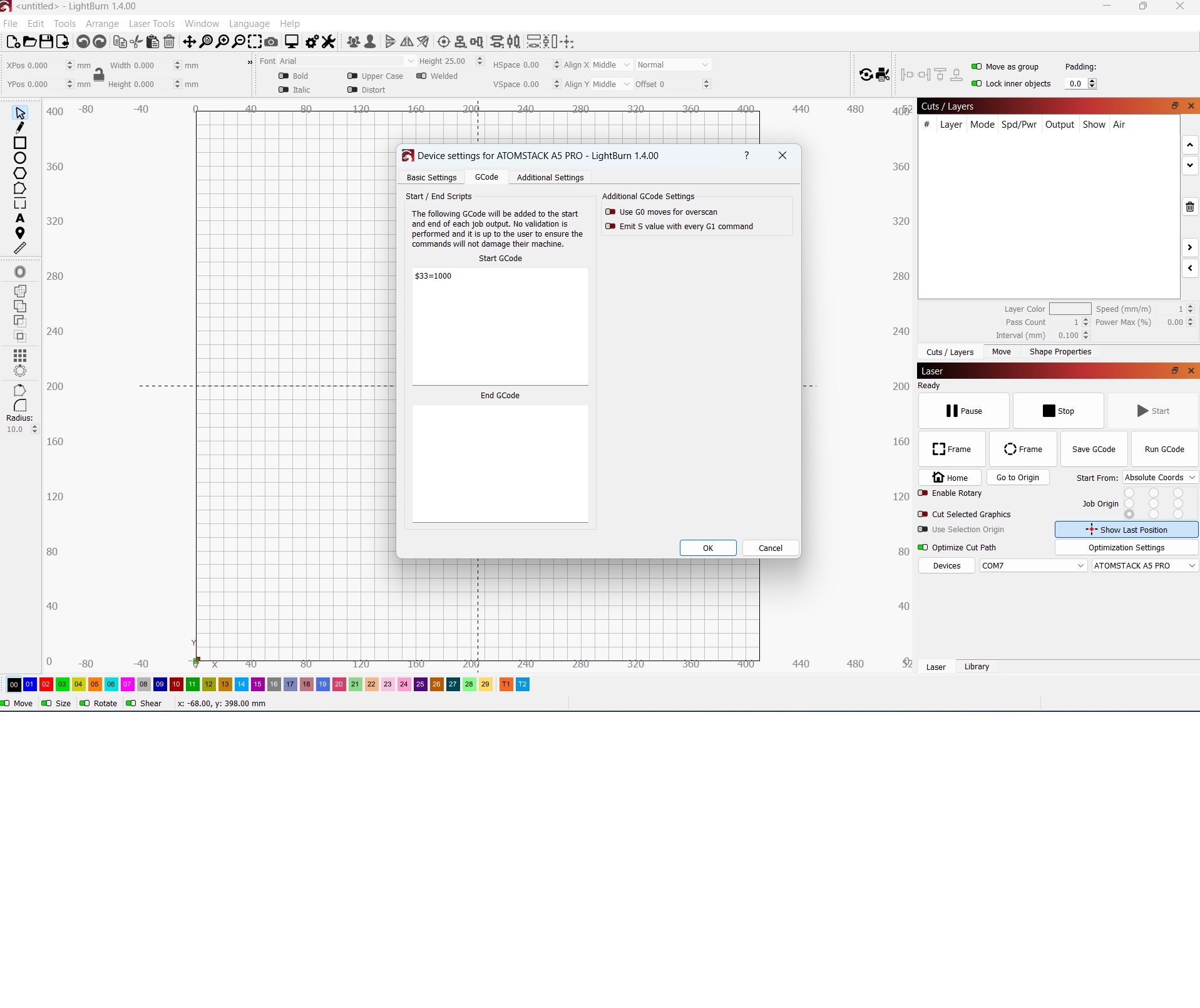1200x1008 pixels.
Task: Open the COM7 port dropdown
Action: pyautogui.click(x=1032, y=565)
